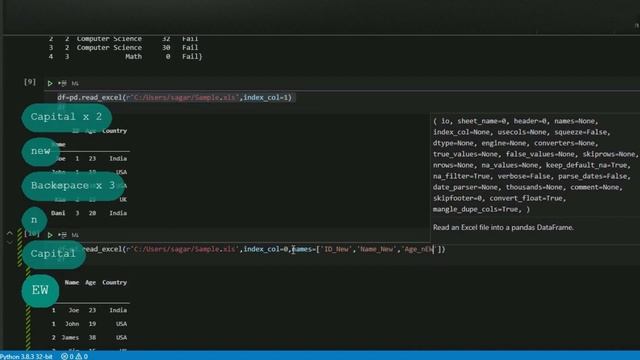Click run-by-line icon next to cell [9] play button
640x360 pixels.
62,83
